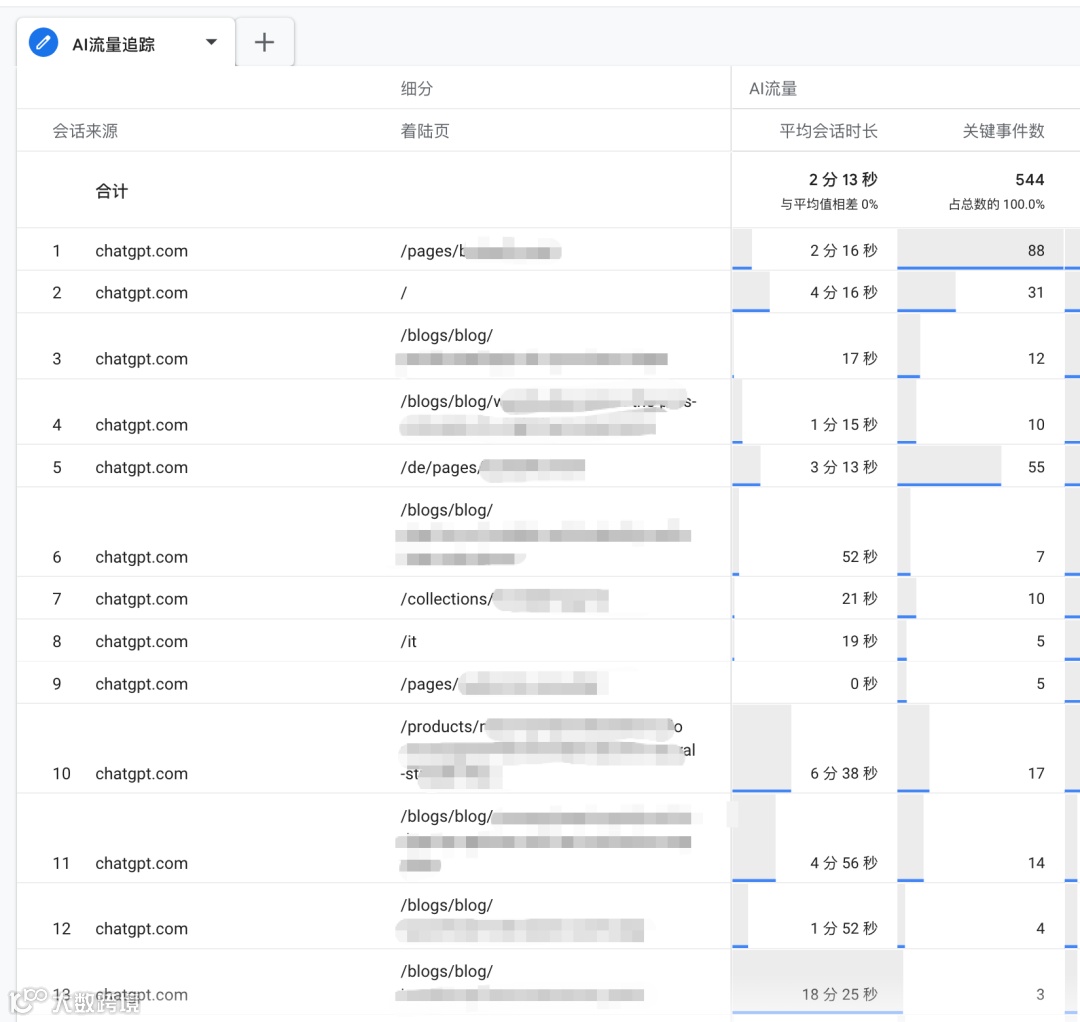The image size is (1080, 1022).
Task: Click the 细分 header label
Action: click(417, 88)
